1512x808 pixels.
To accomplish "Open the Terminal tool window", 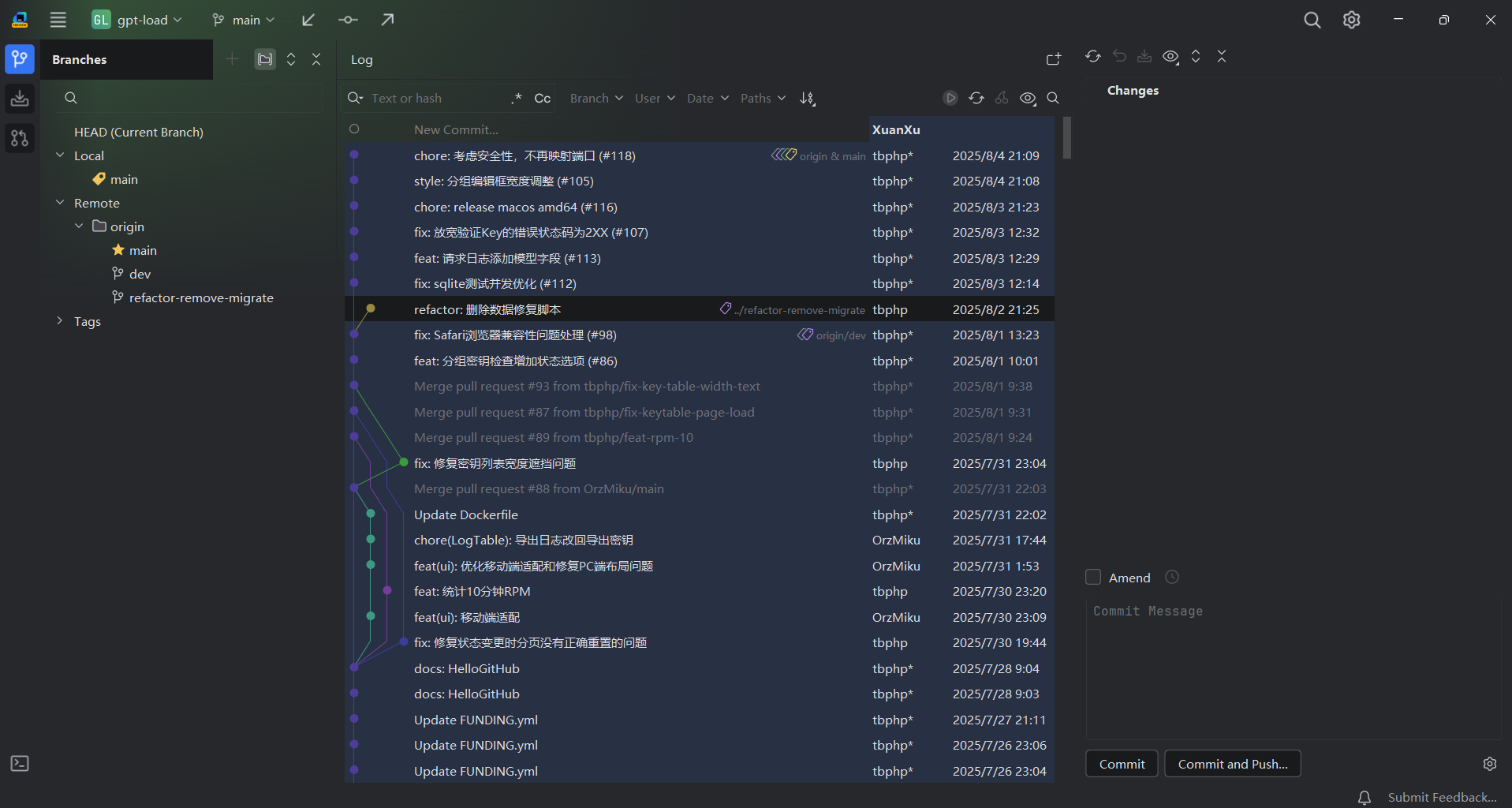I will (x=20, y=763).
